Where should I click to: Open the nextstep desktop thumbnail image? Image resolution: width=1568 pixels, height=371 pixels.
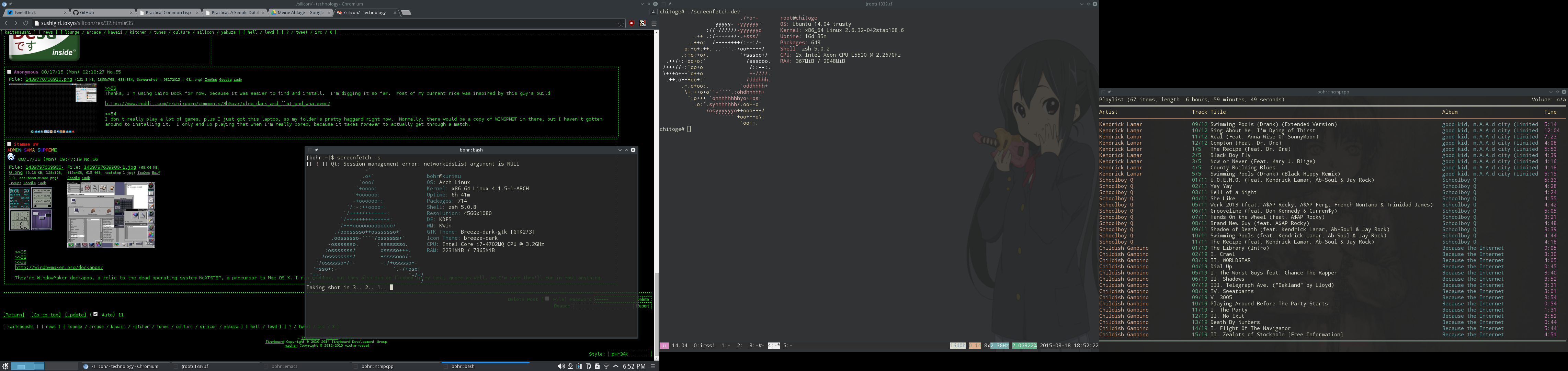111,214
